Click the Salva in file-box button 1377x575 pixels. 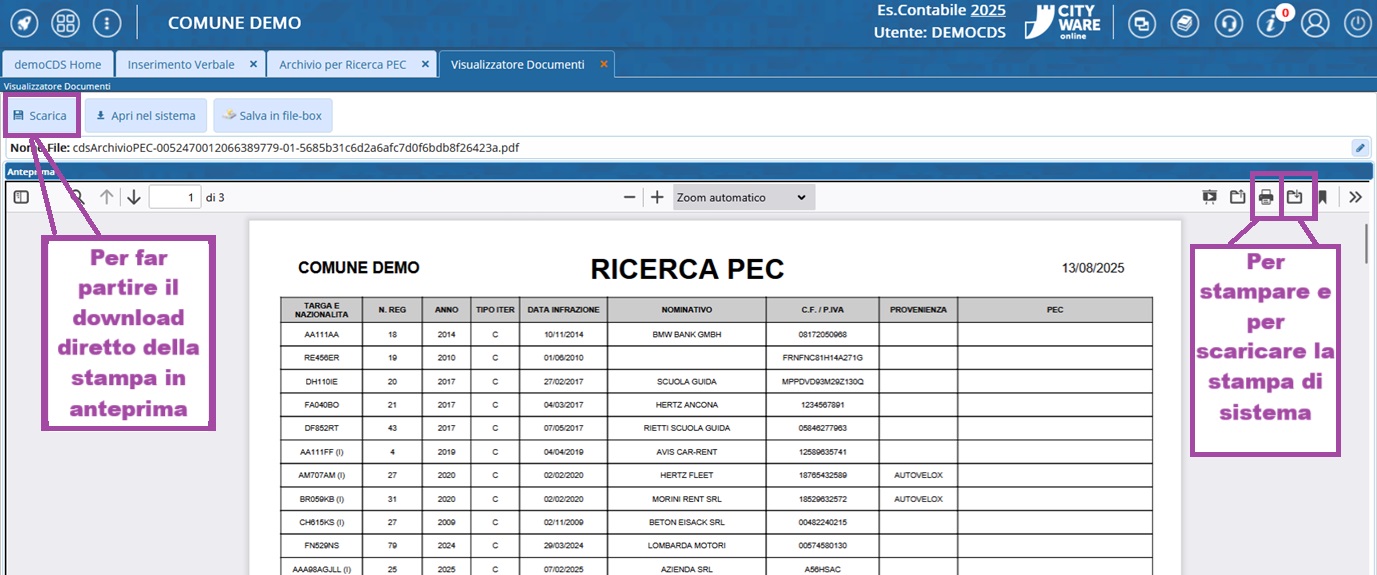click(272, 116)
